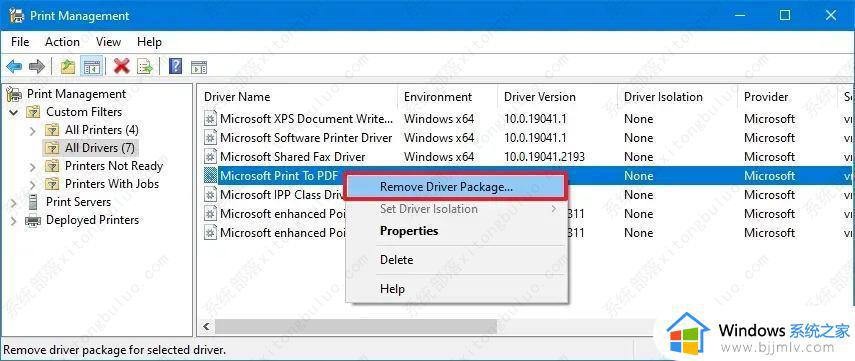This screenshot has height=361, width=855.
Task: Collapse the Custom Filters tree node
Action: pyautogui.click(x=14, y=112)
